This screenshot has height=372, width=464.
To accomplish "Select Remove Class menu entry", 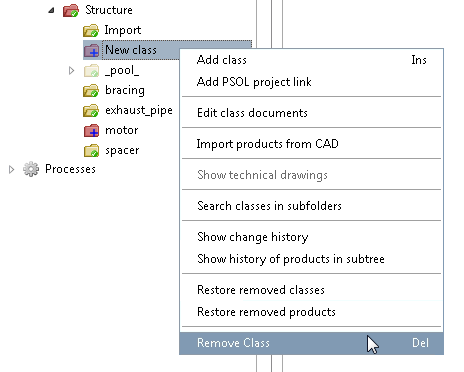I will (311, 343).
